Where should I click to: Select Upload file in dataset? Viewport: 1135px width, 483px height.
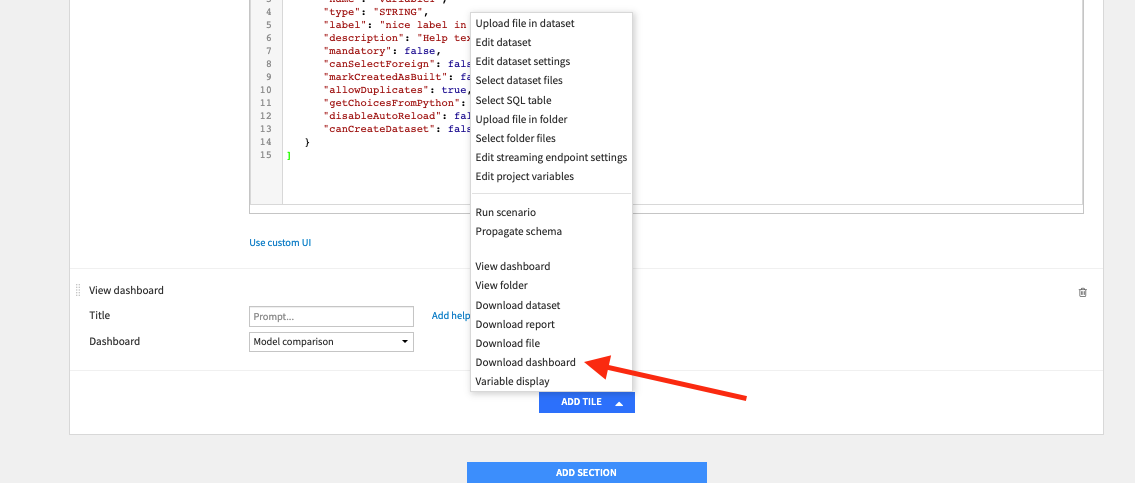click(x=525, y=24)
